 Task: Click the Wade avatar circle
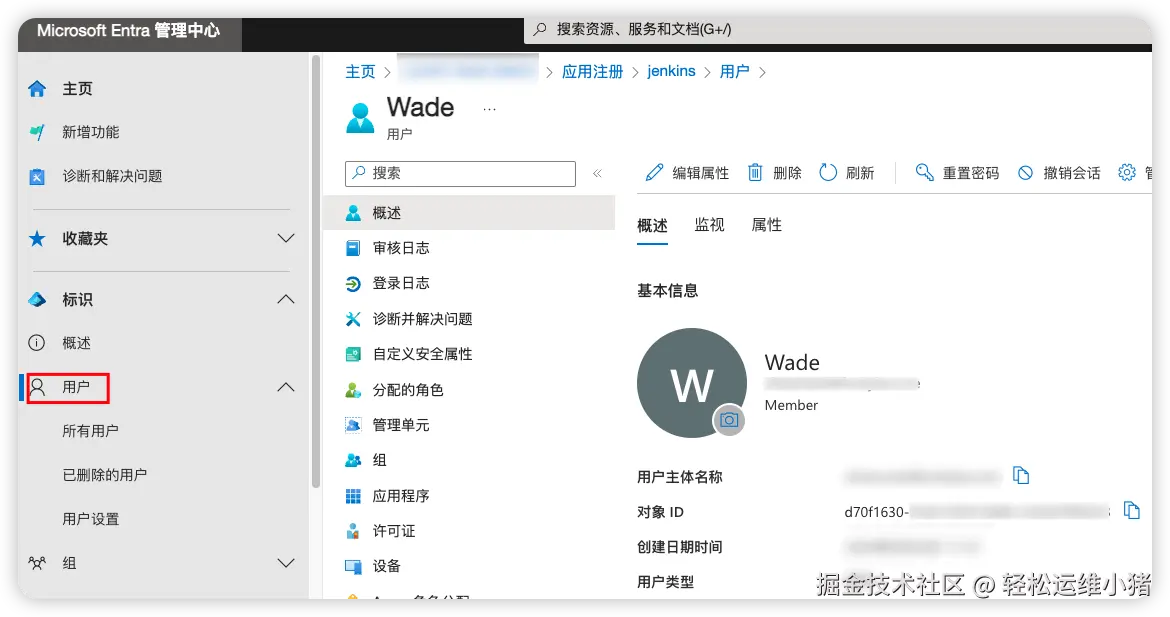692,383
